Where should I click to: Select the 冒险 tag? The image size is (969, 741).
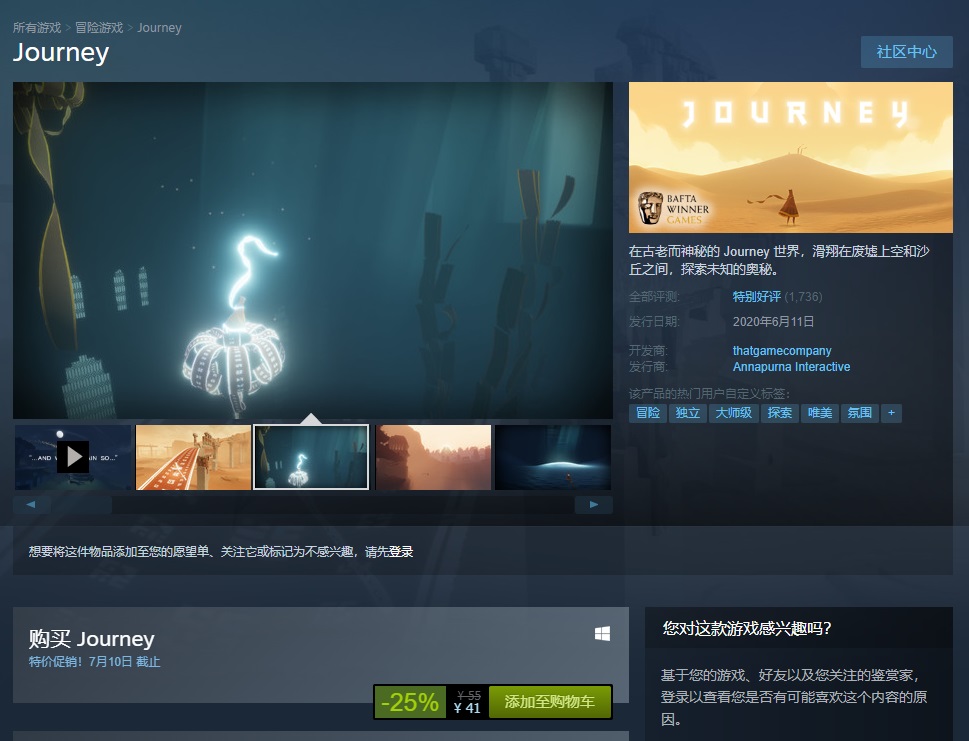coord(648,412)
